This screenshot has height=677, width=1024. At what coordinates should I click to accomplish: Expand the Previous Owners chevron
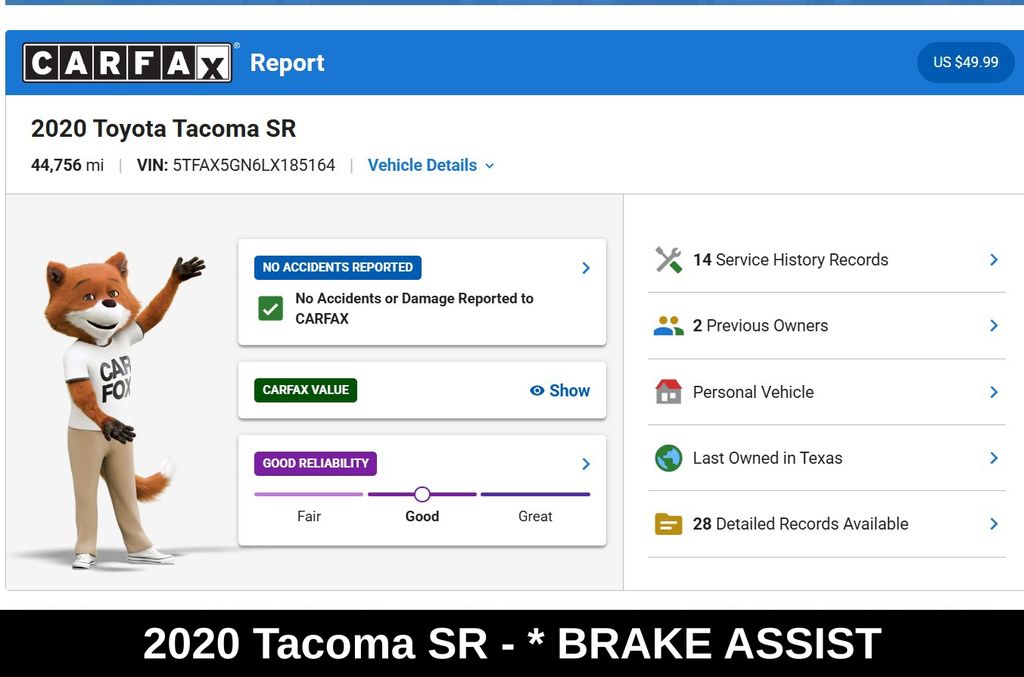[x=994, y=326]
